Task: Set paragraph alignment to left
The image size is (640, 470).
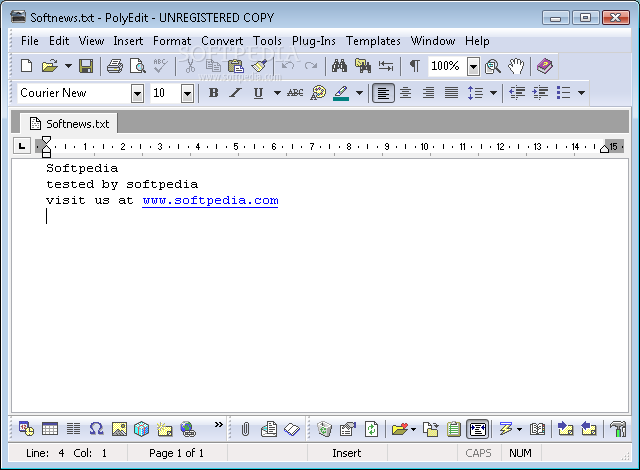Action: coord(383,93)
